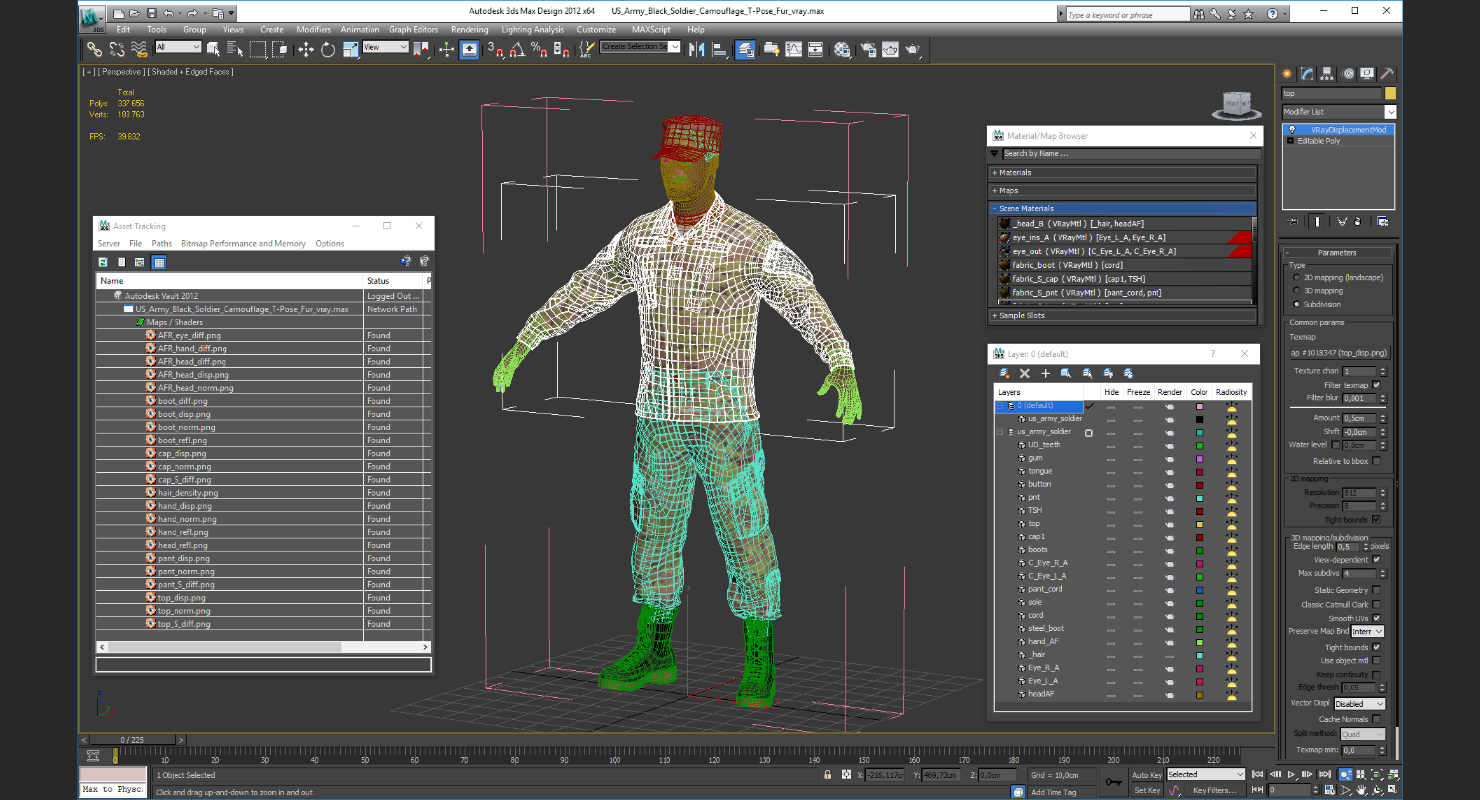The image size is (1480, 800).
Task: Switch to the Display command panel tab
Action: [x=1366, y=74]
